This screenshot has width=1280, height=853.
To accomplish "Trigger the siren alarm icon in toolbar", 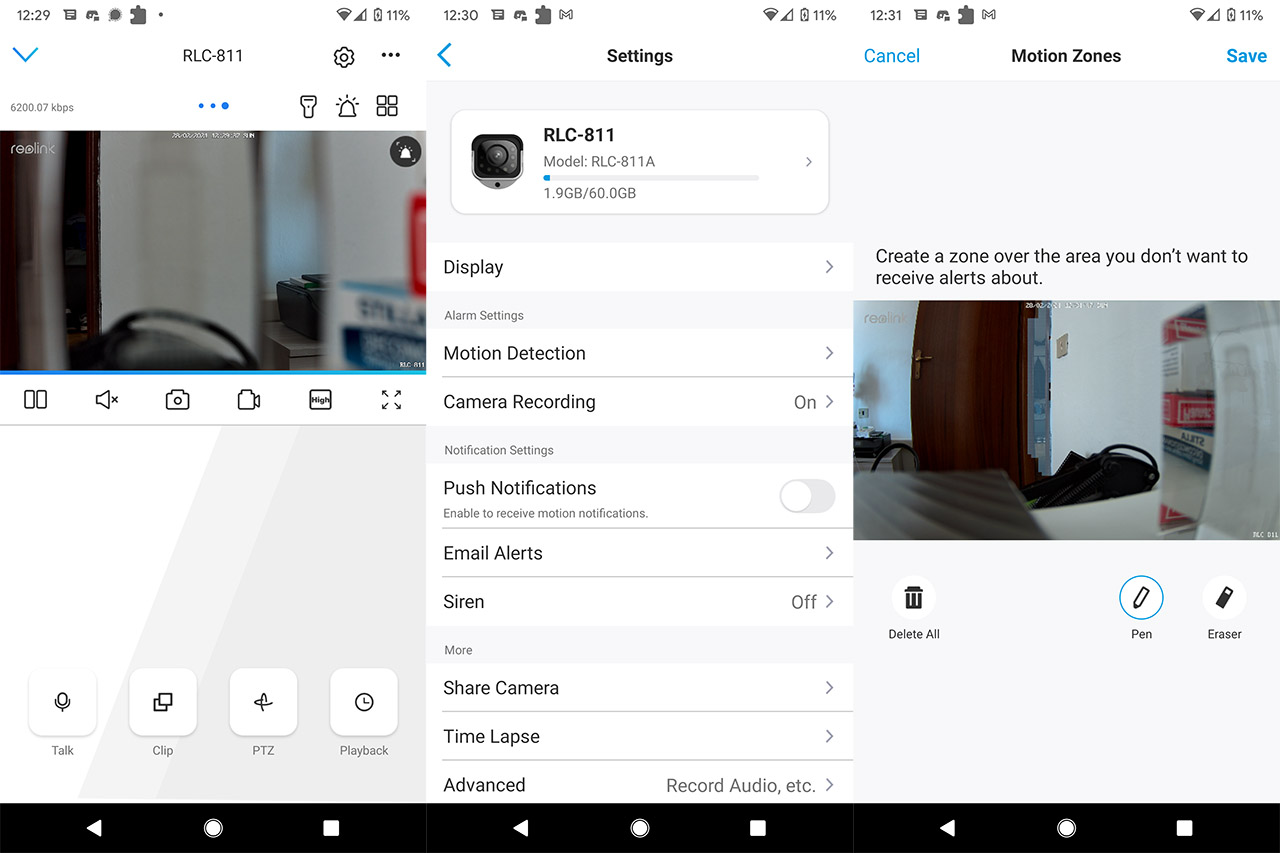I will [347, 106].
